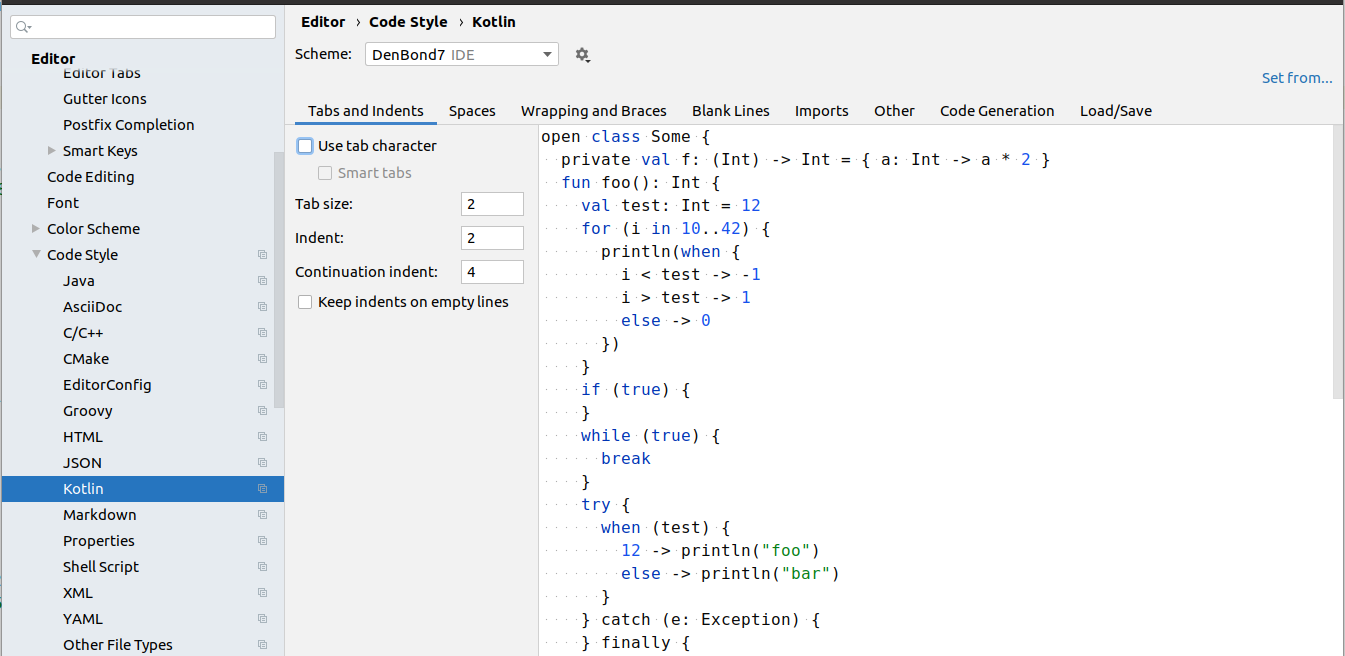1345x656 pixels.
Task: Expand the Color Scheme tree node
Action: 36,229
